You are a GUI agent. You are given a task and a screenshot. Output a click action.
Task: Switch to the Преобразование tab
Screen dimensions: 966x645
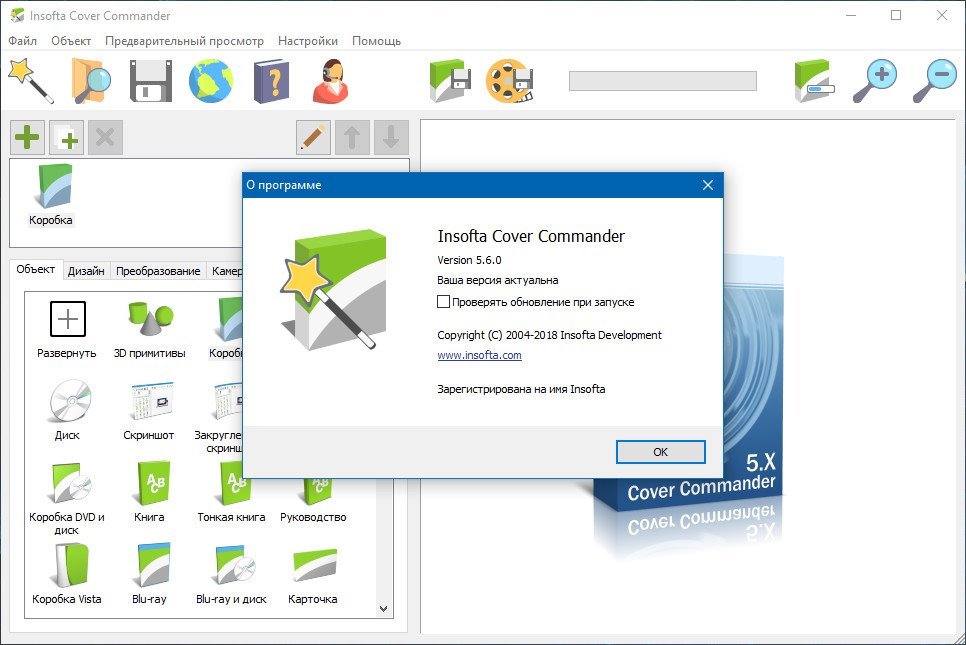pyautogui.click(x=158, y=270)
